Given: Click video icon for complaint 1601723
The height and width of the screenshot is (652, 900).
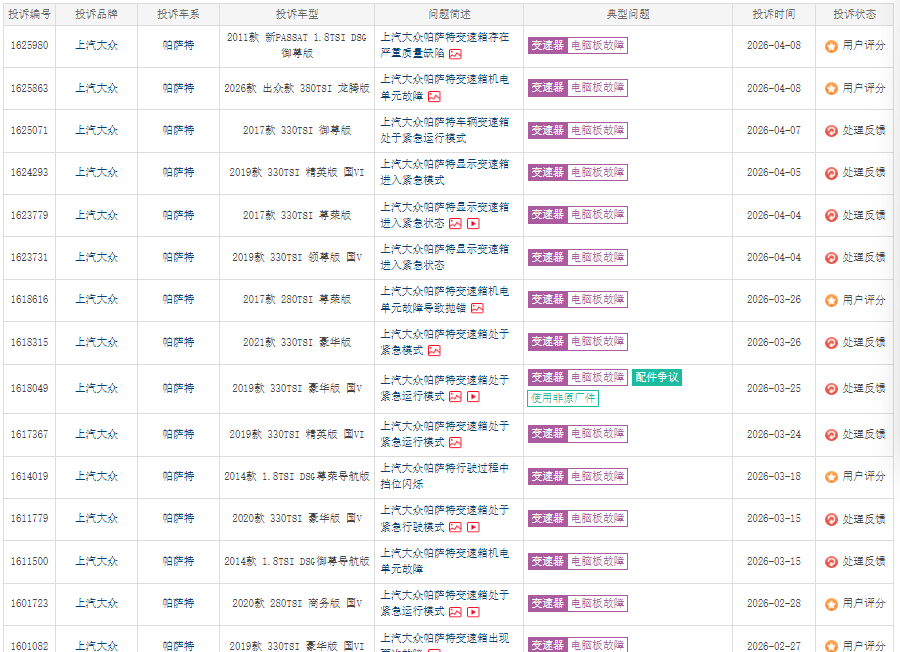Looking at the screenshot, I should 473,612.
